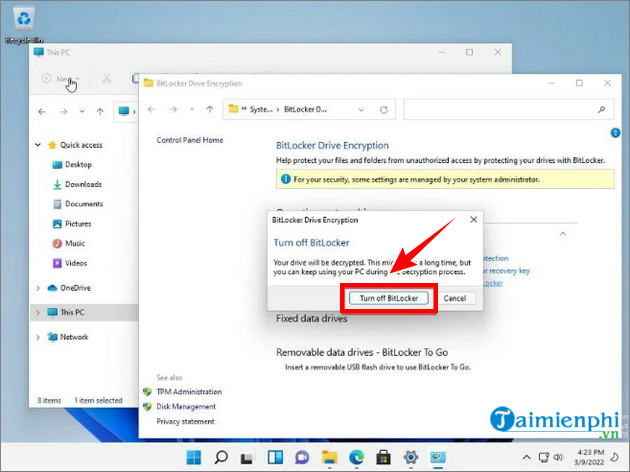Viewport: 630px width, 472px height.
Task: Click the BitLocker D... breadcrumb segment
Action: (x=305, y=109)
